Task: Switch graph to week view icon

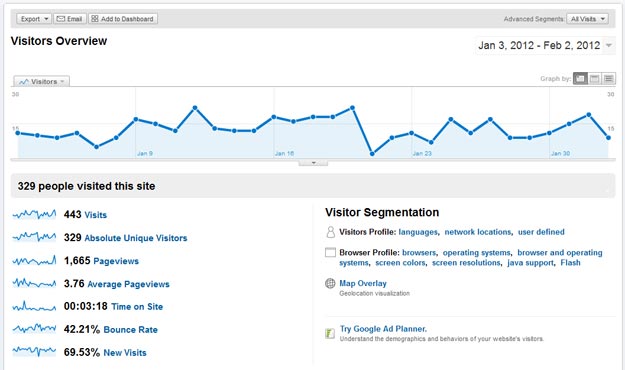Action: (594, 79)
